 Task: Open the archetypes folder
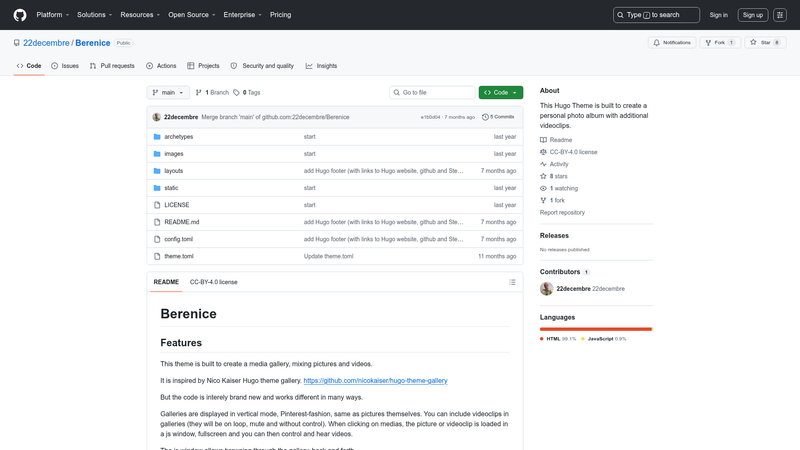pyautogui.click(x=179, y=137)
